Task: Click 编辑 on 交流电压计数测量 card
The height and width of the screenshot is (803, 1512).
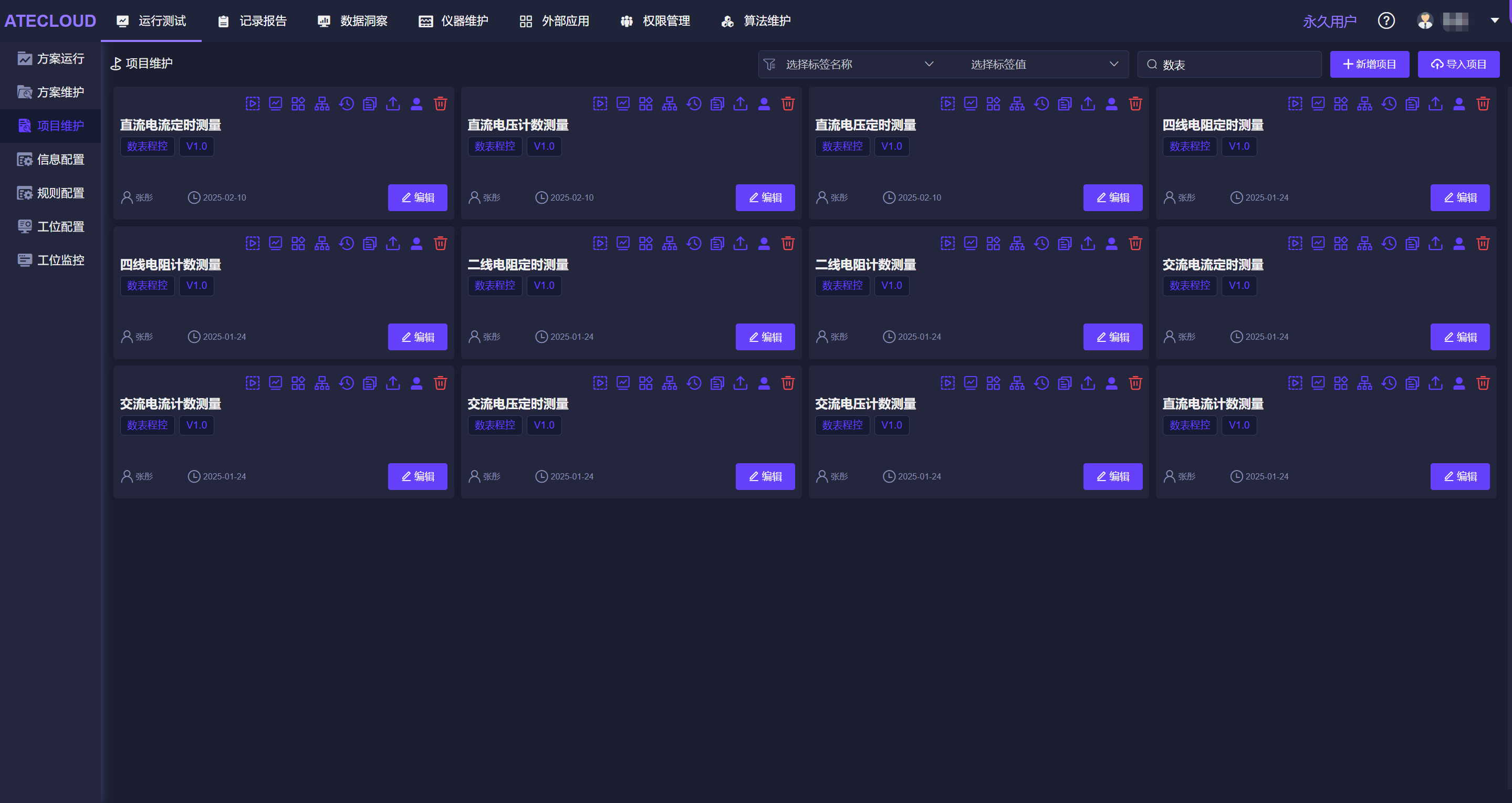Action: tap(1112, 477)
